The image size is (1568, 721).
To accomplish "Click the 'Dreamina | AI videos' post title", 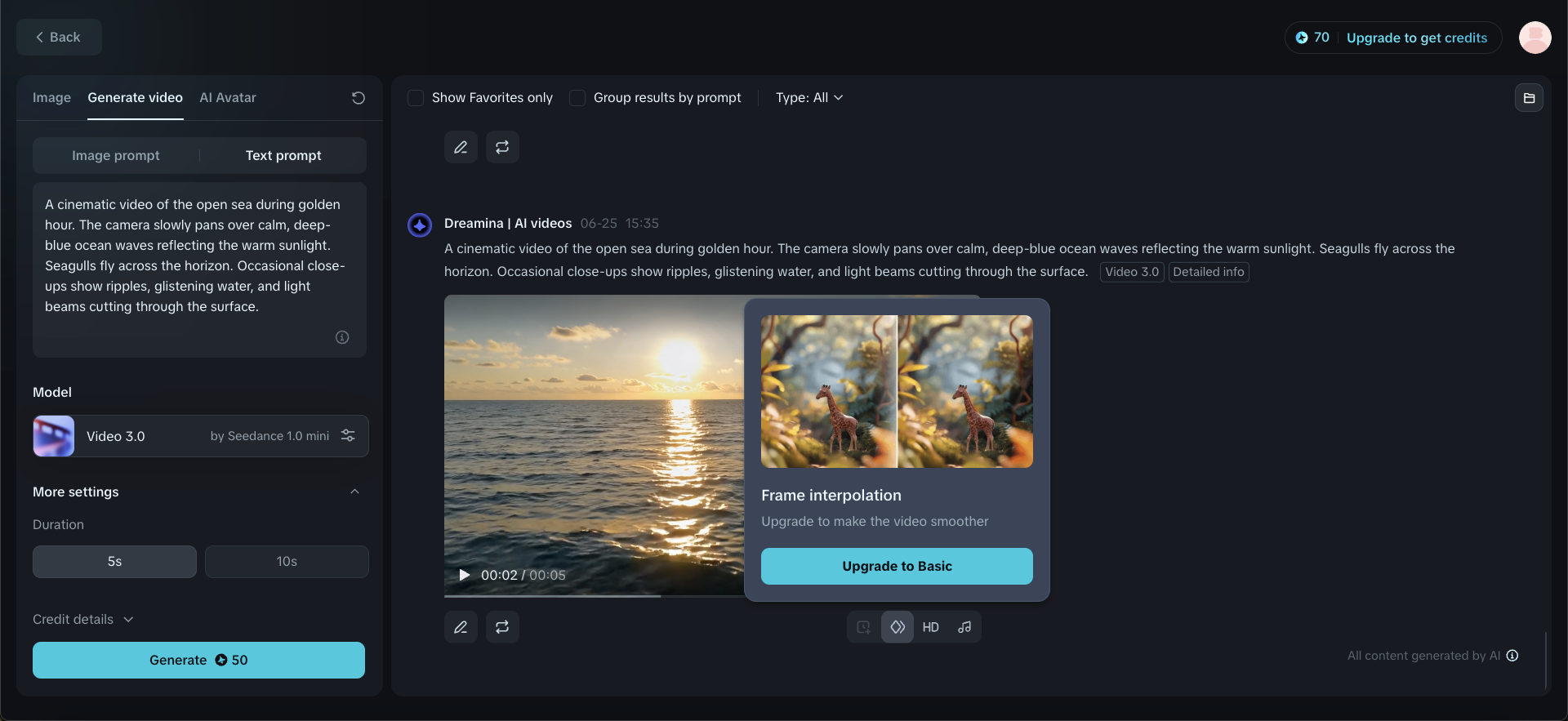I will [508, 223].
